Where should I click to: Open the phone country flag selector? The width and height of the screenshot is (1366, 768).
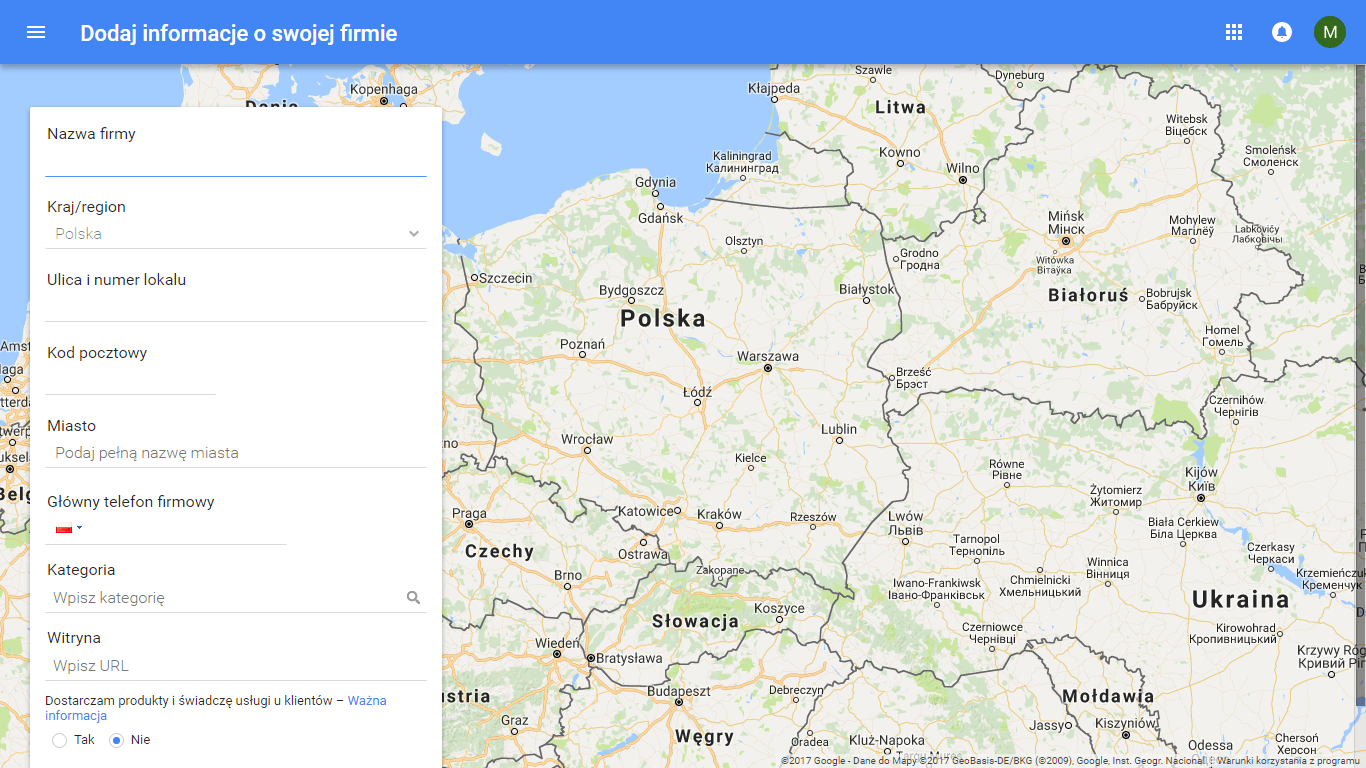coord(69,528)
